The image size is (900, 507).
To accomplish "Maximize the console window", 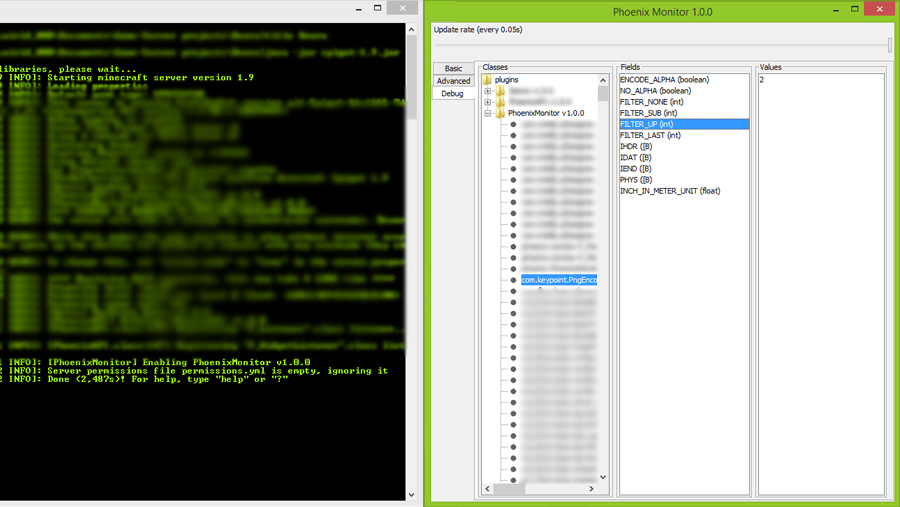I will point(378,9).
